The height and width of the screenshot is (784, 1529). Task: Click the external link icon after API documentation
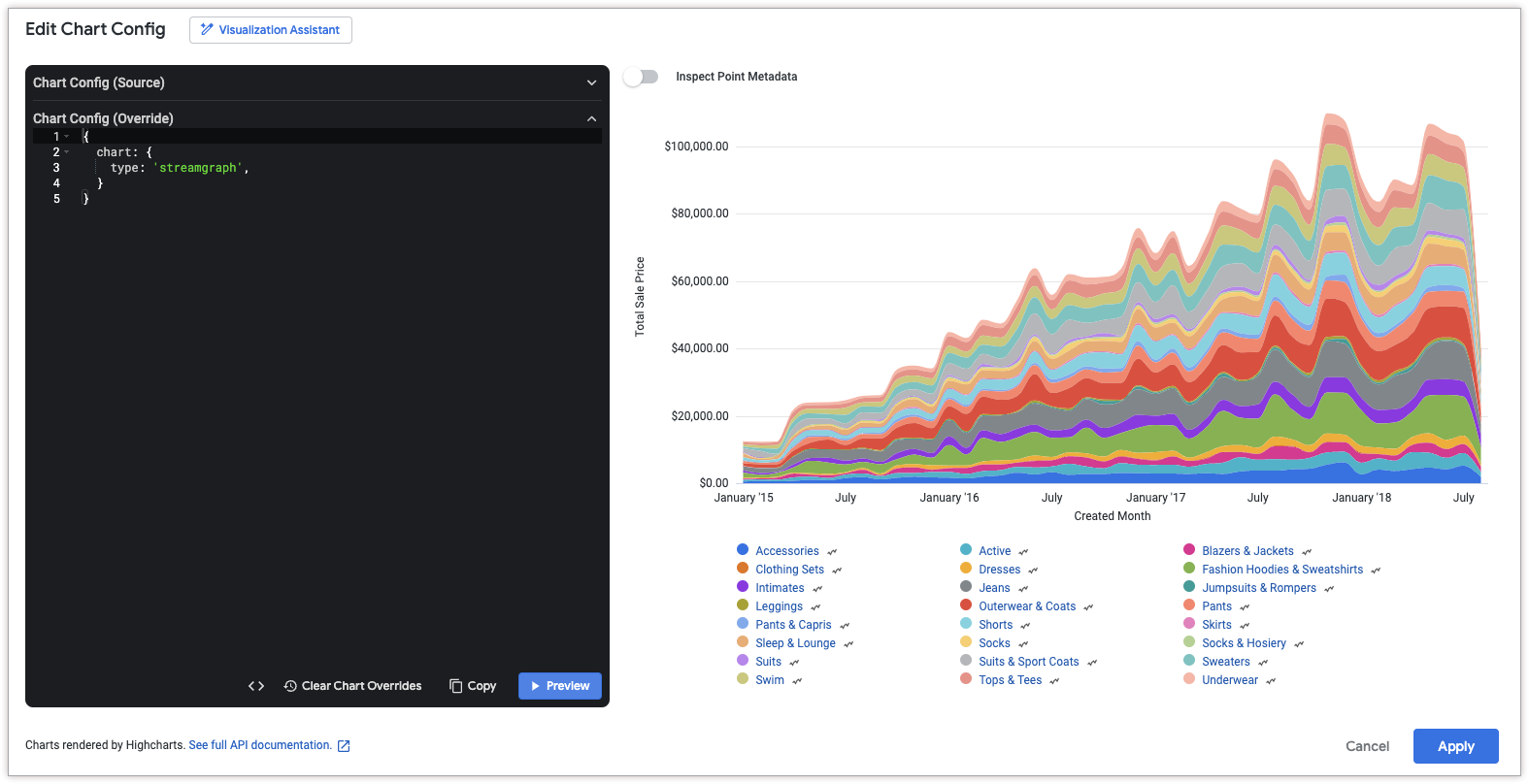[344, 746]
